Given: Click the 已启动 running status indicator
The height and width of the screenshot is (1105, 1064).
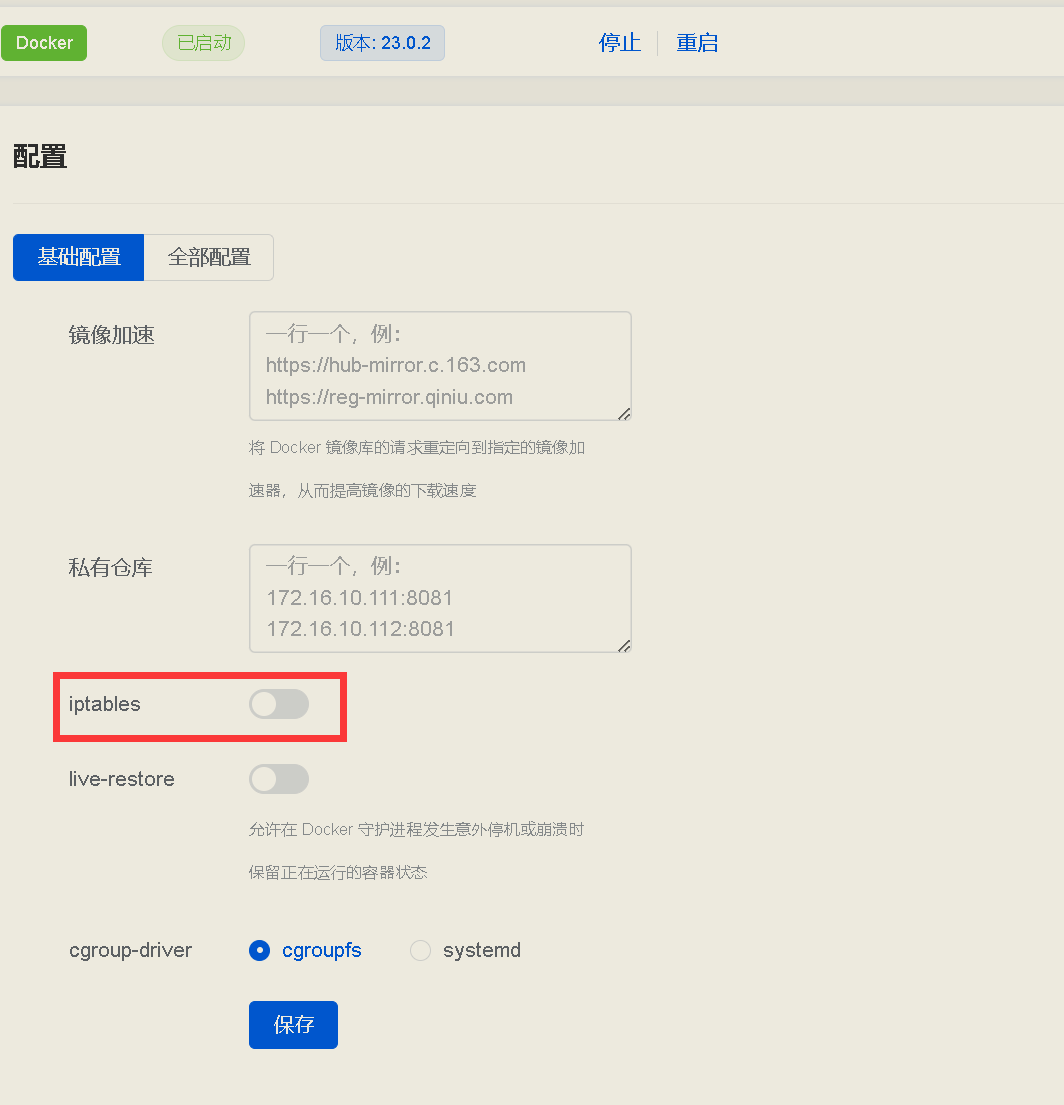Looking at the screenshot, I should point(203,43).
